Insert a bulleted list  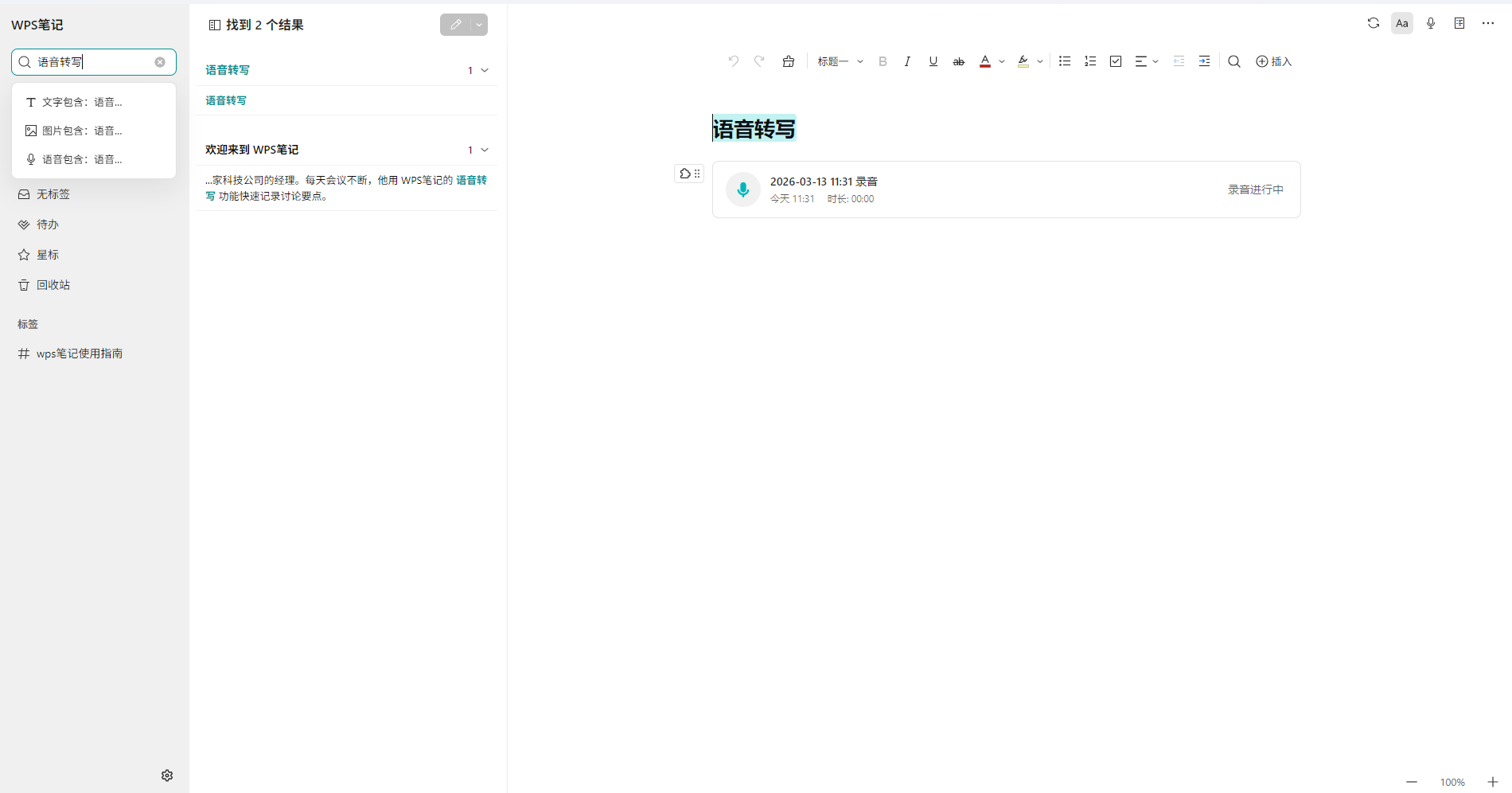(1065, 61)
